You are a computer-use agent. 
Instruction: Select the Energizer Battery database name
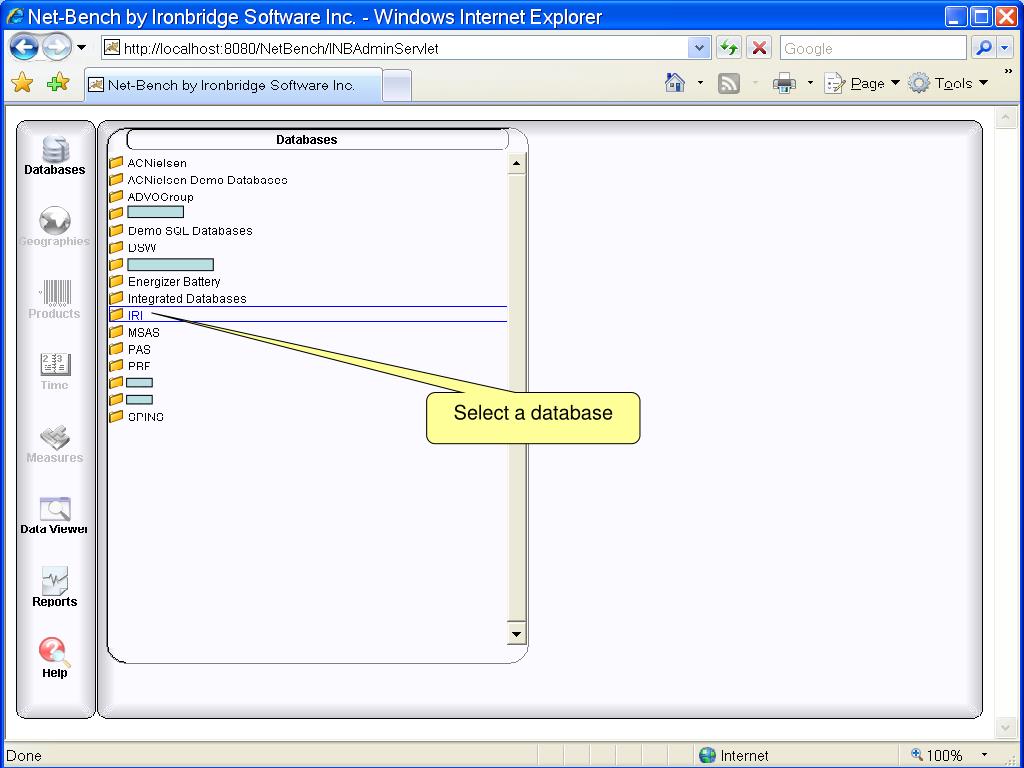coord(174,281)
